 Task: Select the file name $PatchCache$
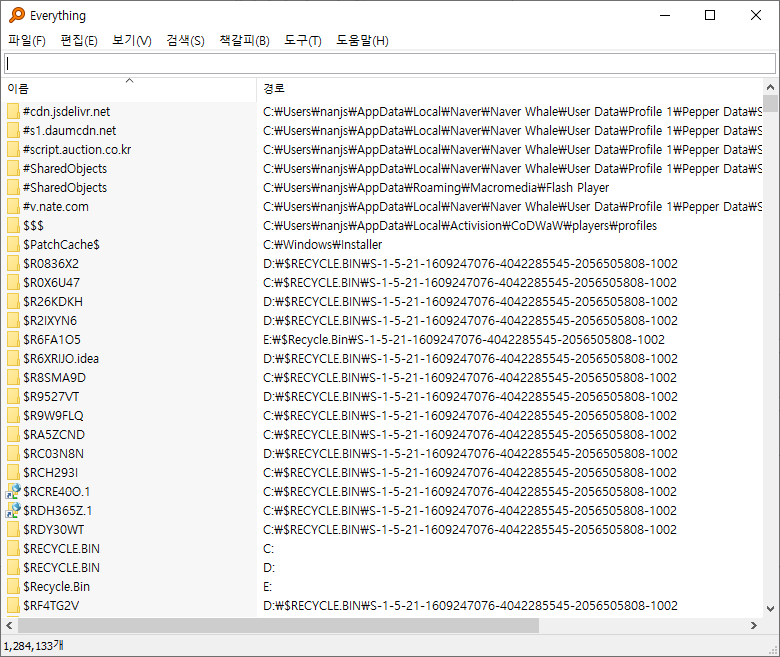(x=61, y=244)
